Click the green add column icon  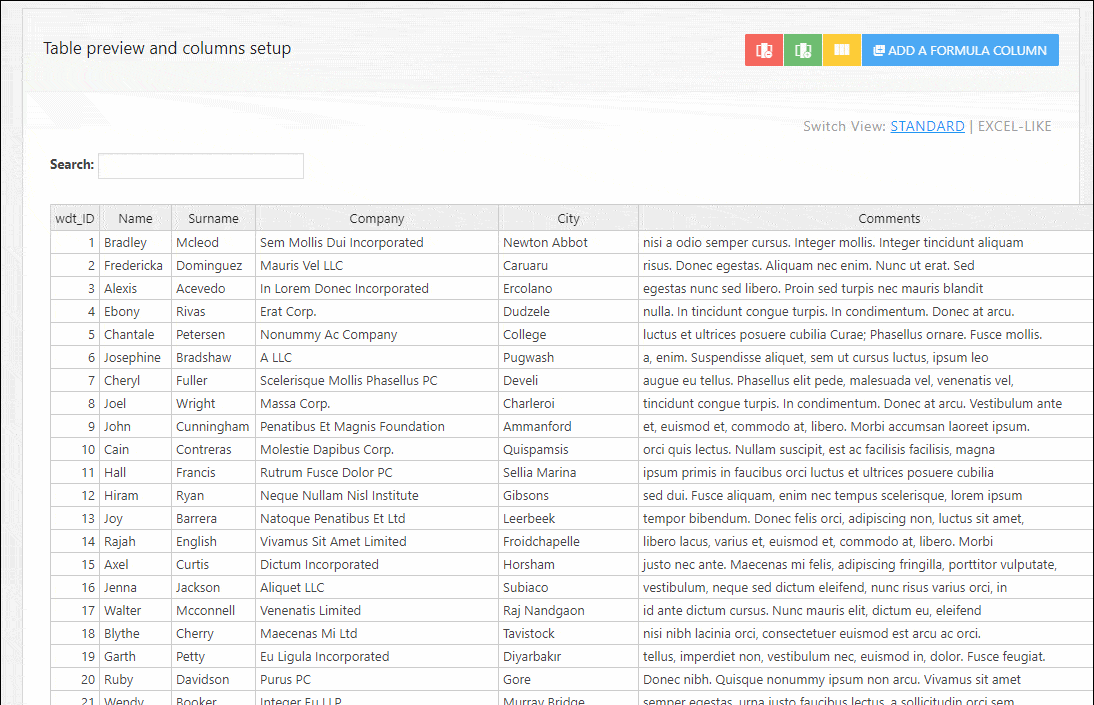pyautogui.click(x=803, y=50)
